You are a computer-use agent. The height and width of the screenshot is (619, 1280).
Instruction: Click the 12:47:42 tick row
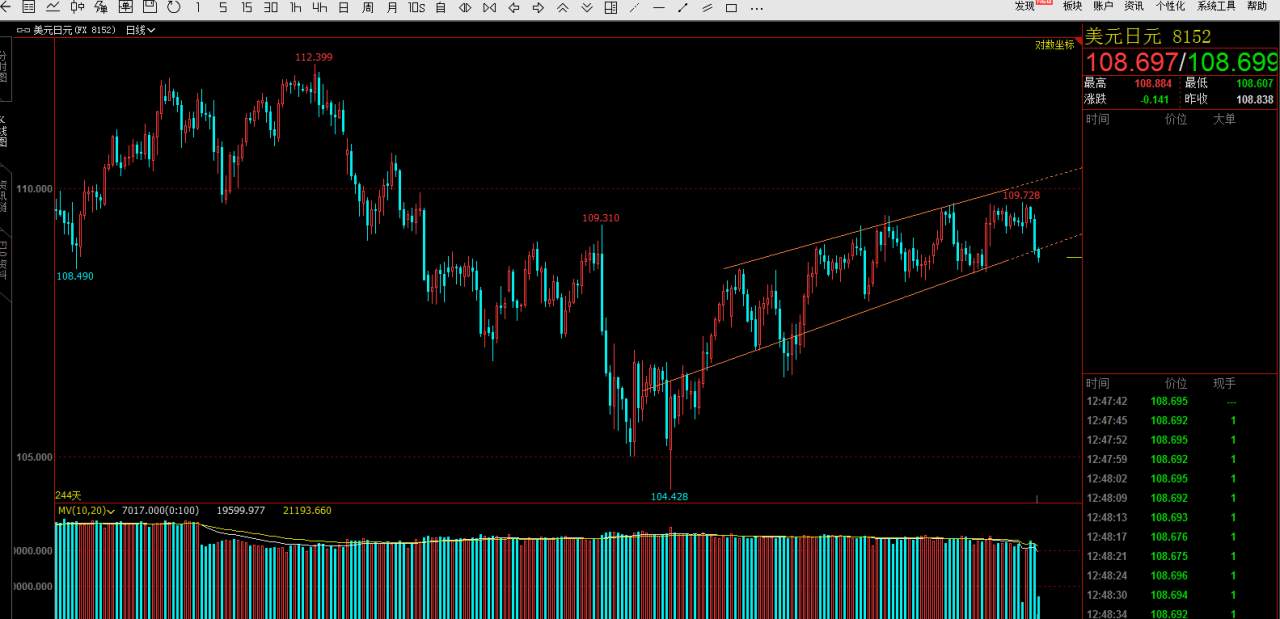click(x=1181, y=401)
